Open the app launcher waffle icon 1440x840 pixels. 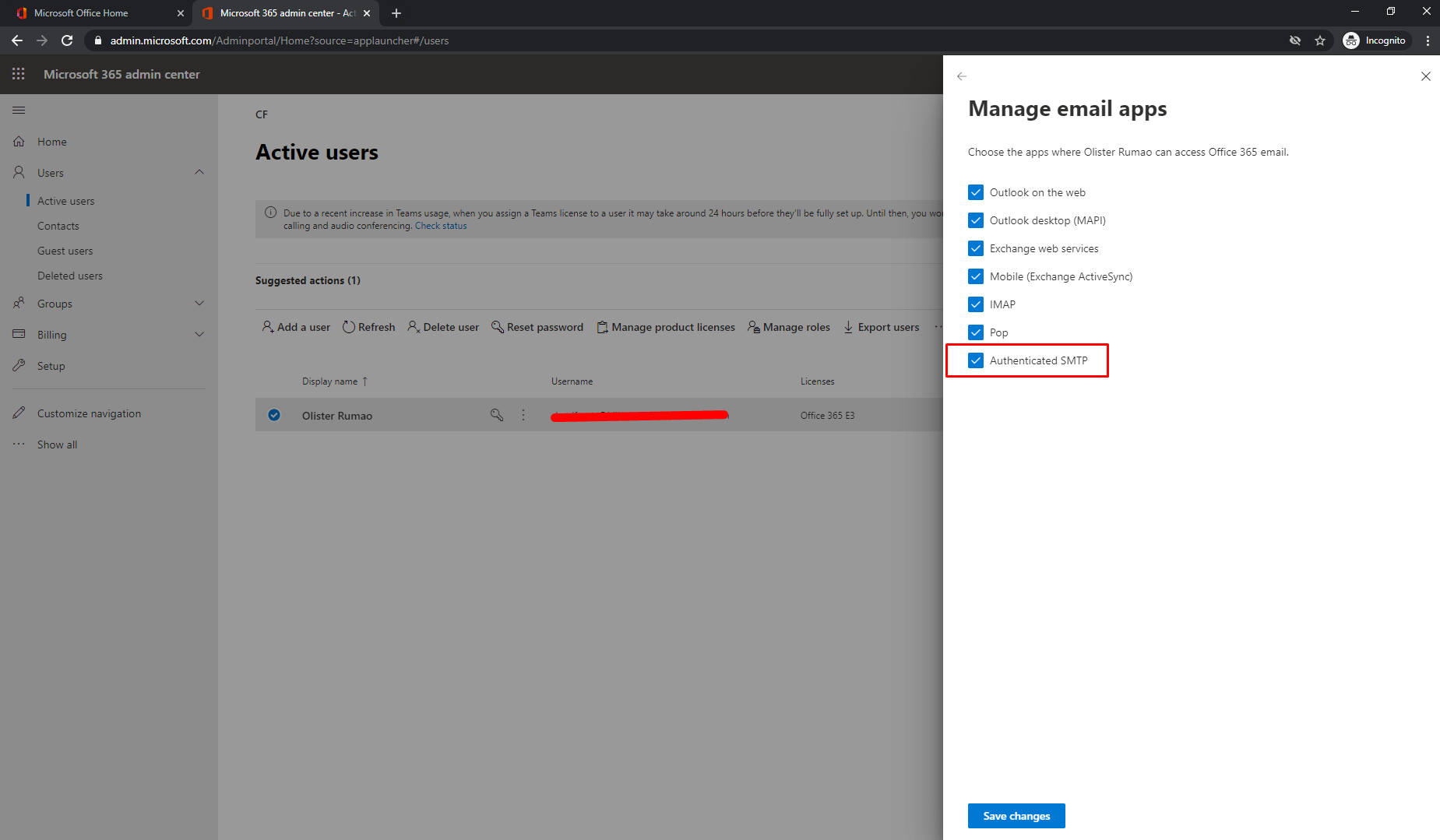point(19,74)
